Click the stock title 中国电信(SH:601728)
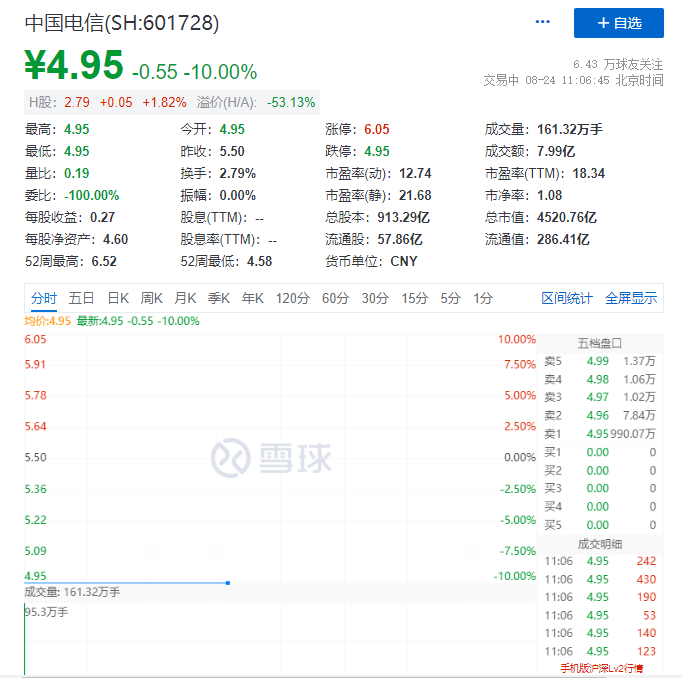683x678 pixels. click(x=122, y=23)
